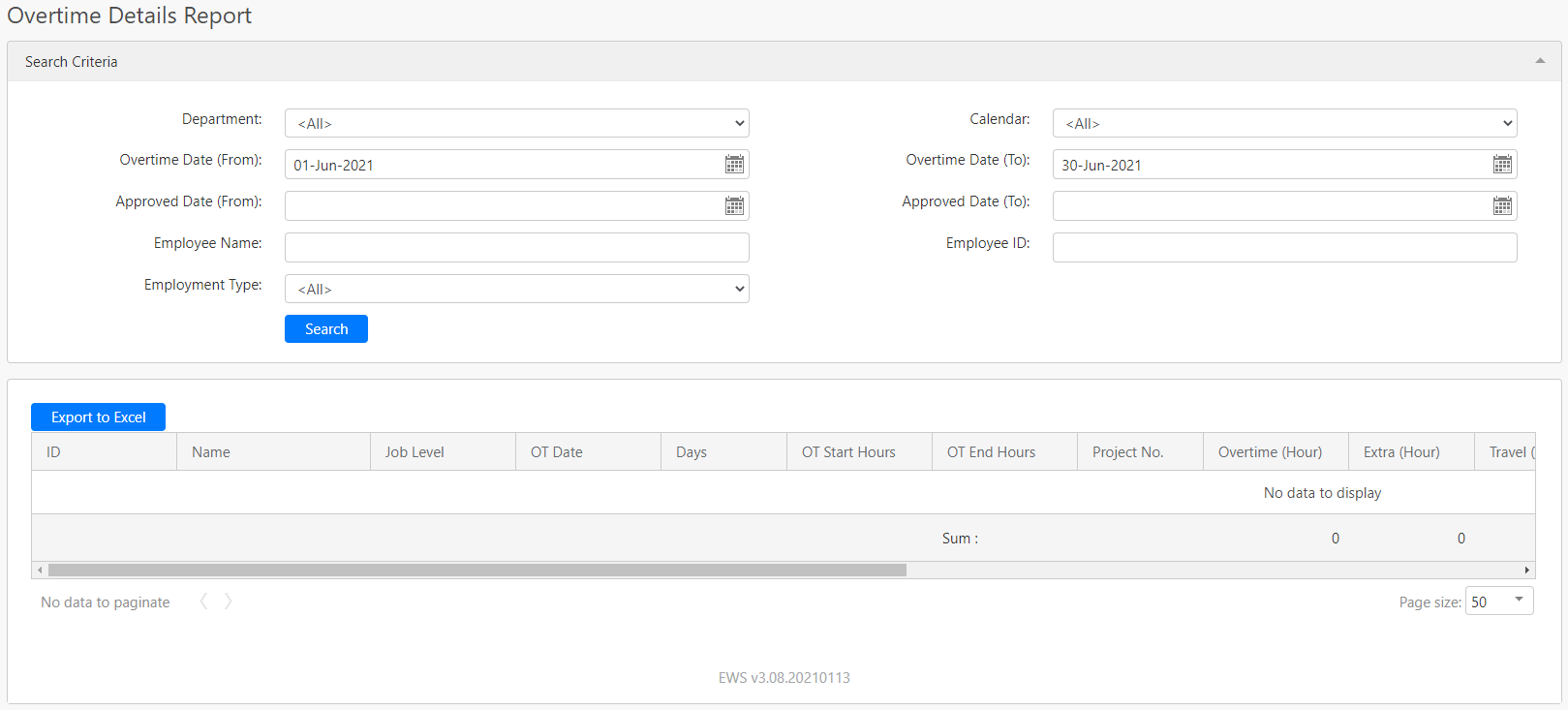
Task: Open the Page size dropdown
Action: click(1499, 601)
